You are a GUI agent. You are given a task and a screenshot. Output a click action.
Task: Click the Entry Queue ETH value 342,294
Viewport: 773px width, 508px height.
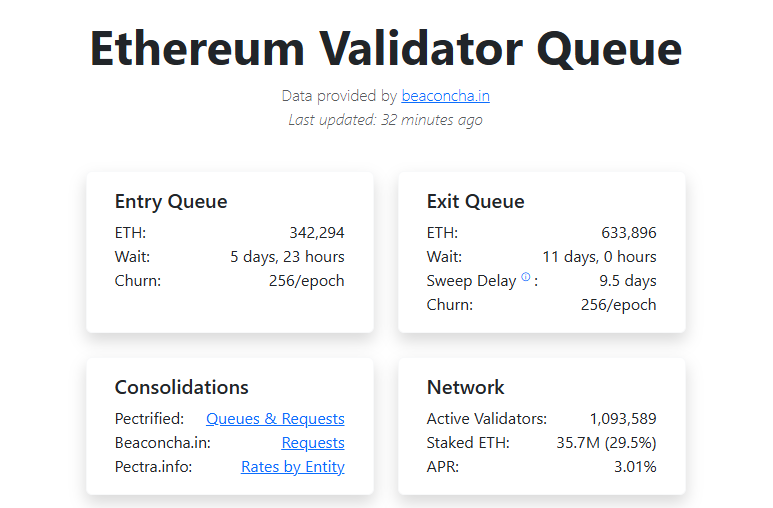pos(317,233)
